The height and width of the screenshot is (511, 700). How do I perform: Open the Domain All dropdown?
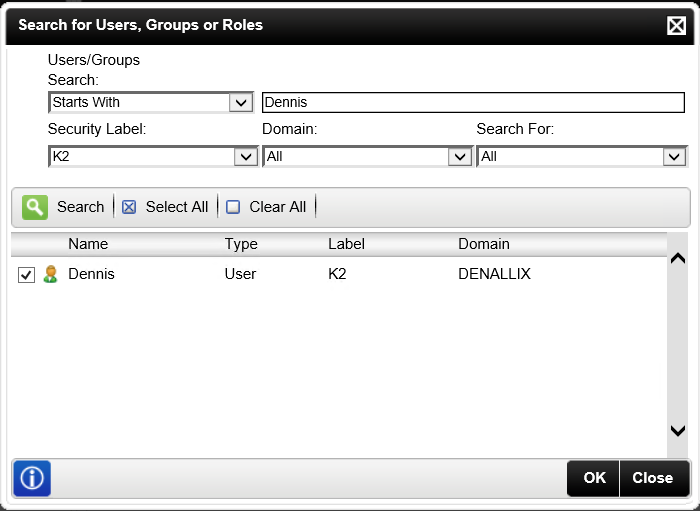point(367,157)
